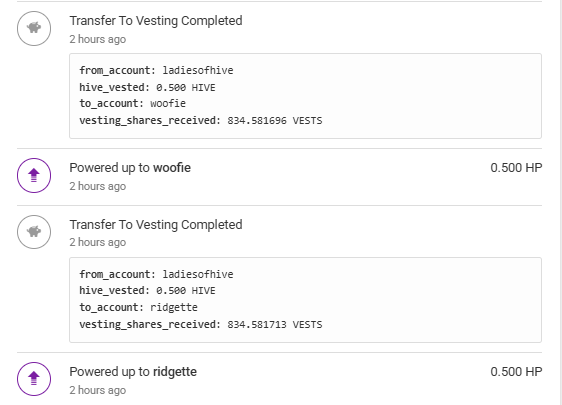Click the vertical scrollbar on the right edge
562x405 pixels.
pyautogui.click(x=560, y=202)
